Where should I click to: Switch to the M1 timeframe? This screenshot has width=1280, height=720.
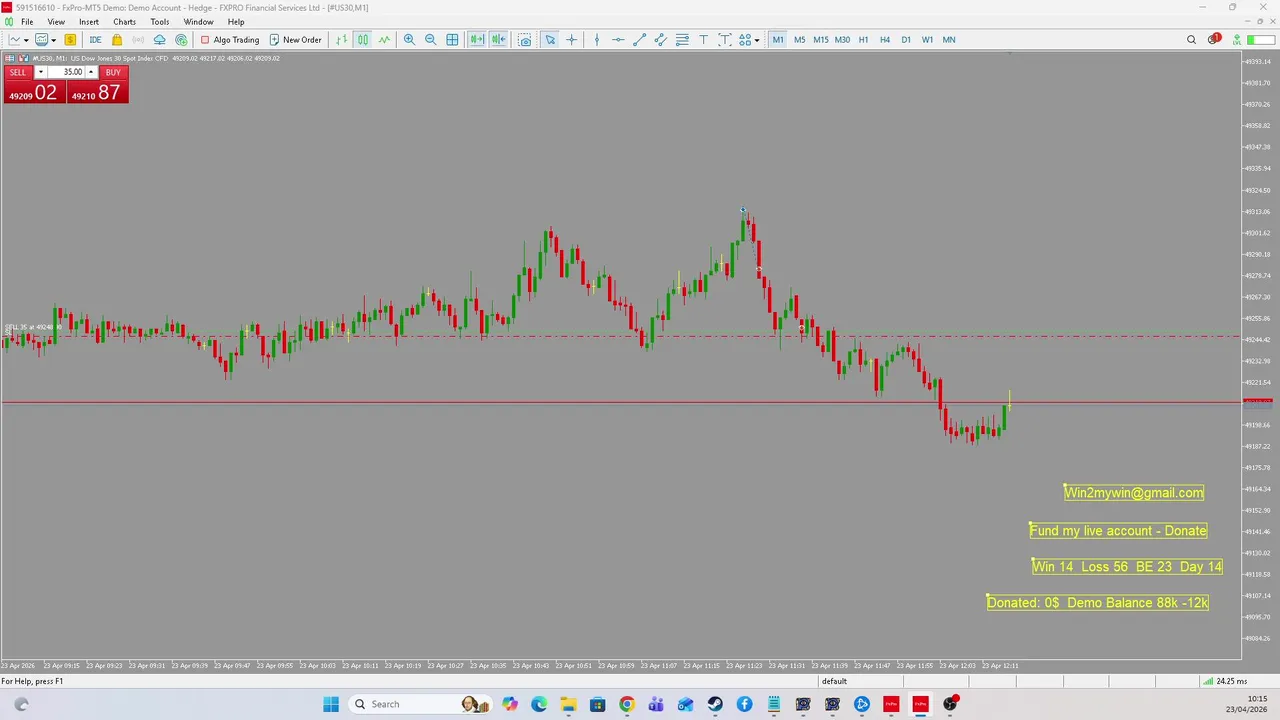[x=778, y=40]
